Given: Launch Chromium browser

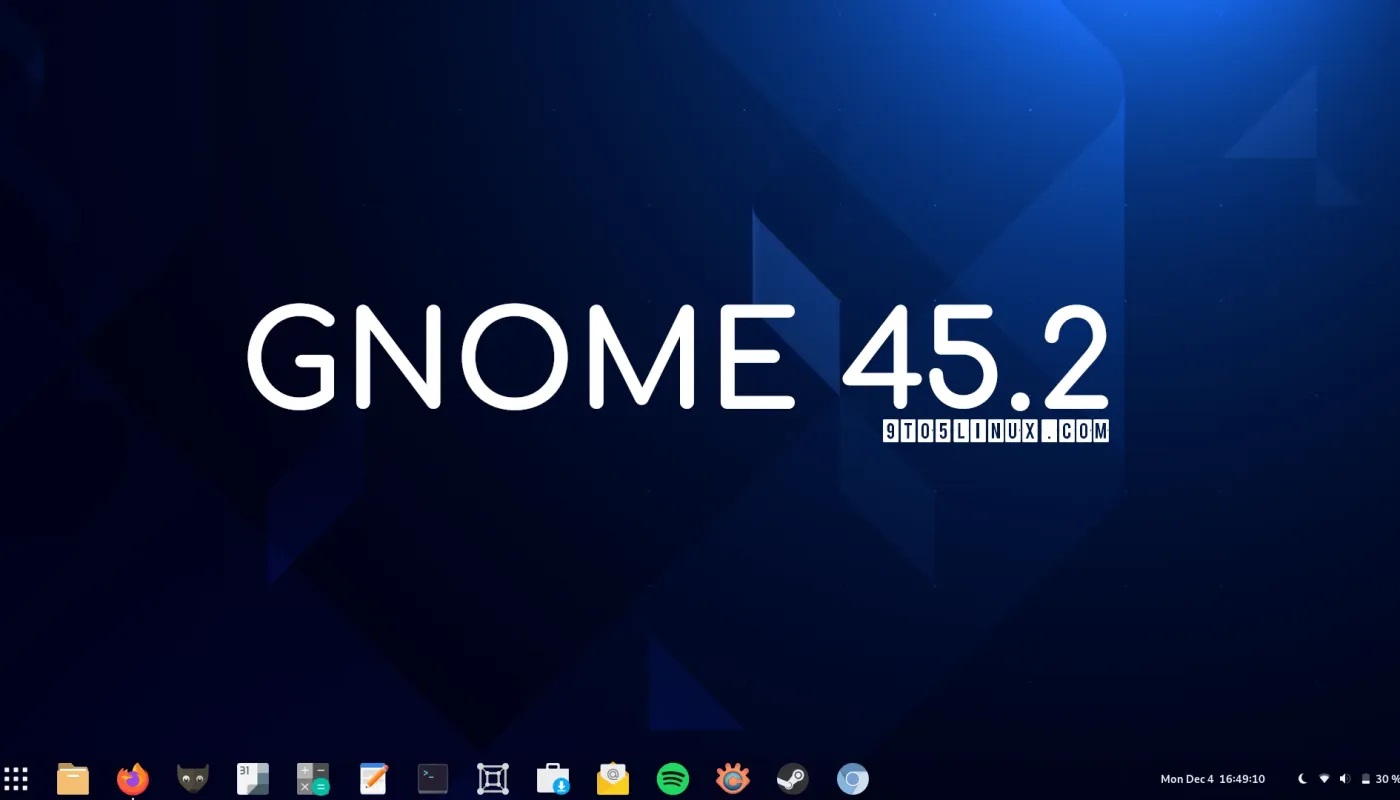Looking at the screenshot, I should pos(853,779).
